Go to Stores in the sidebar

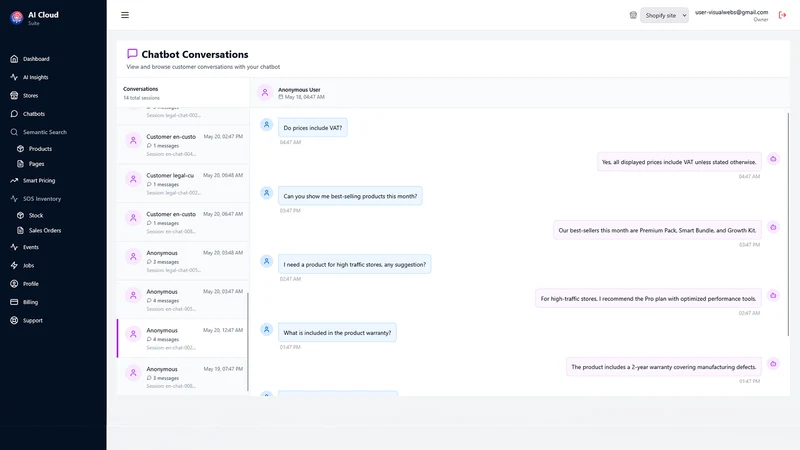click(30, 95)
